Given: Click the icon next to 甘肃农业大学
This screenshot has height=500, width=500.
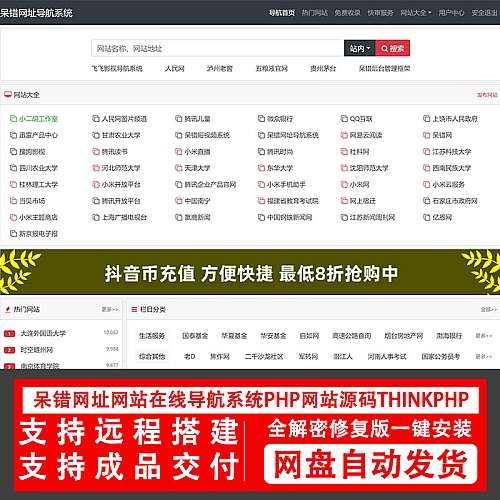Looking at the screenshot, I should pos(96,135).
